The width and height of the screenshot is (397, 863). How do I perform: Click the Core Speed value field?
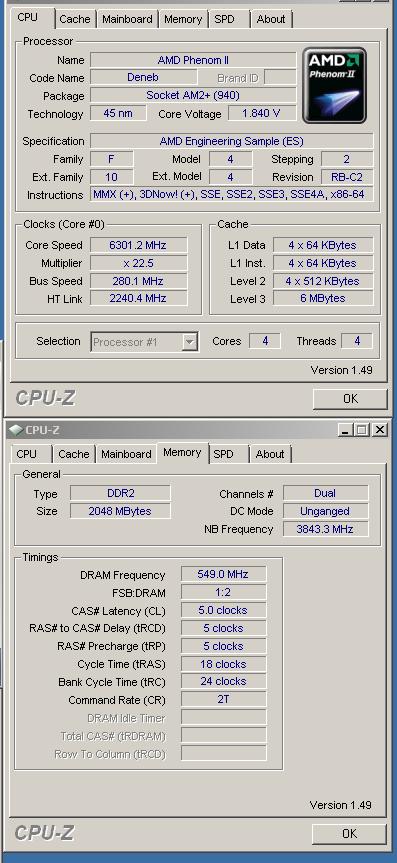(138, 245)
